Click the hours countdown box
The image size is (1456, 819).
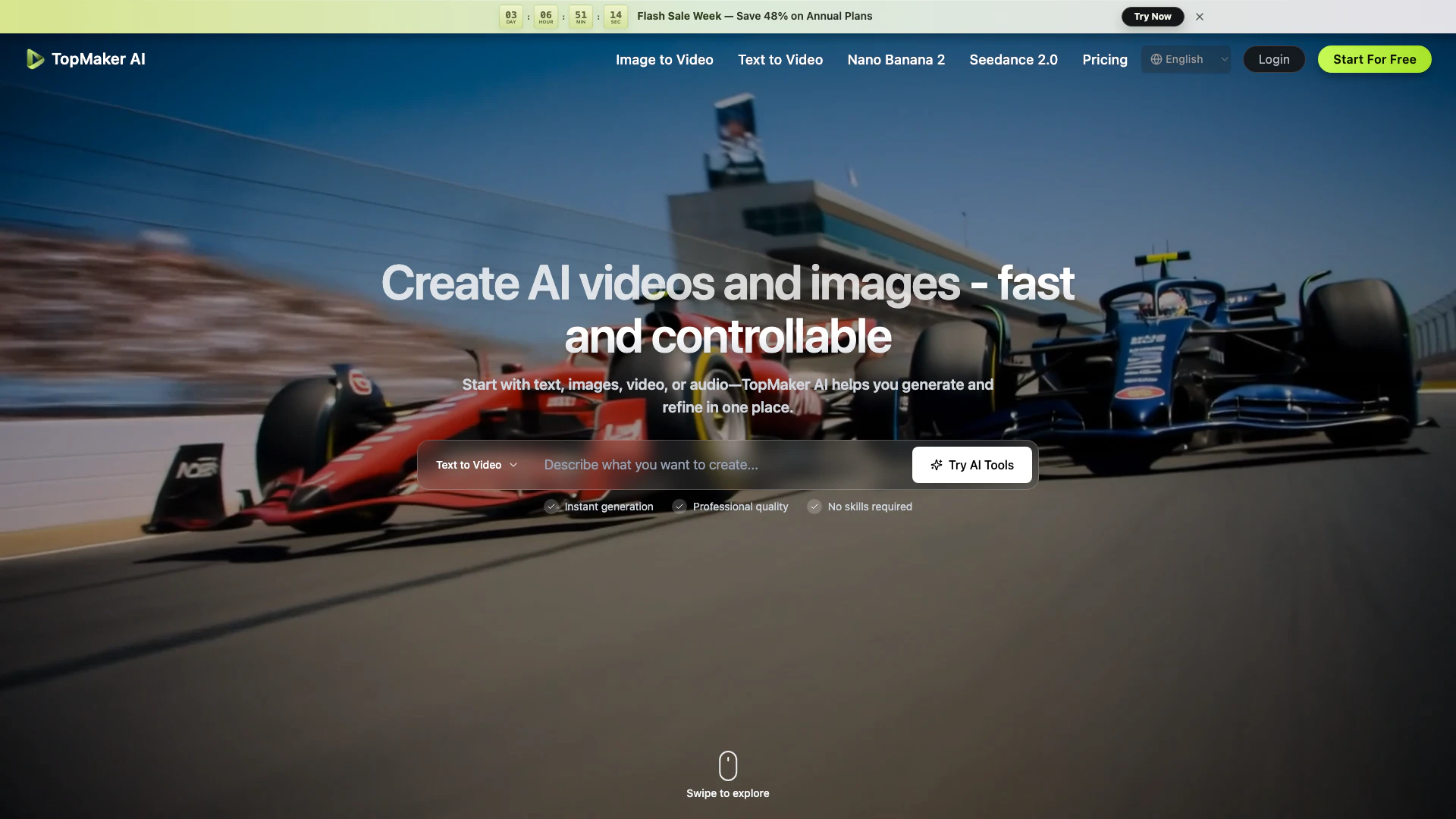pyautogui.click(x=546, y=17)
